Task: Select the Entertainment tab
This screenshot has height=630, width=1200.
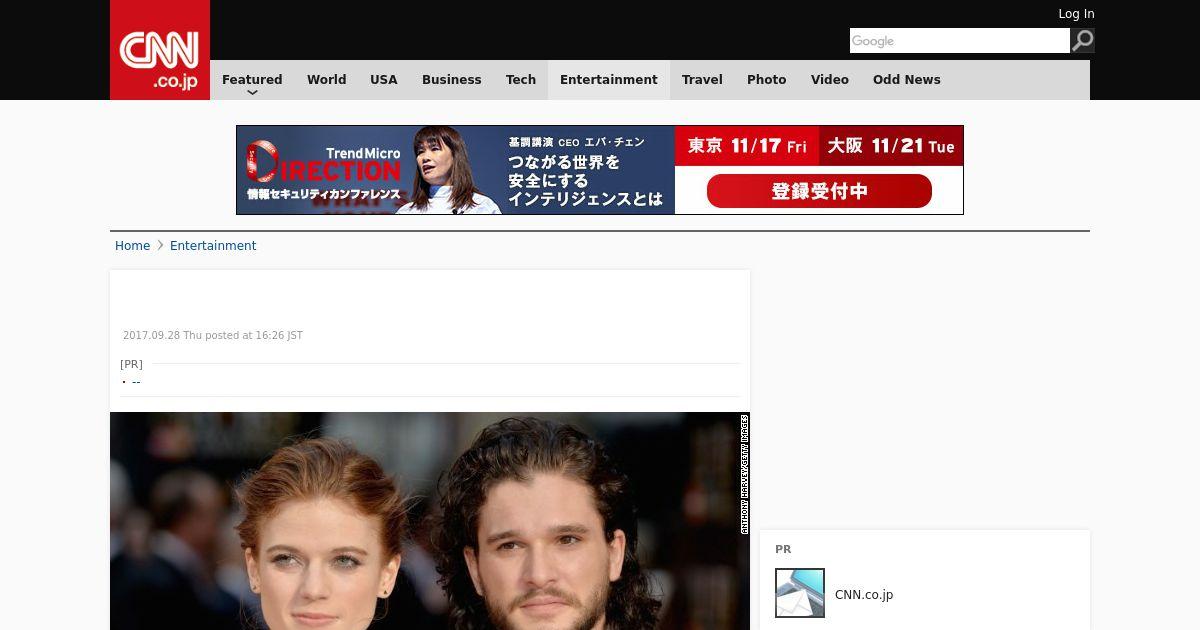Action: [609, 80]
